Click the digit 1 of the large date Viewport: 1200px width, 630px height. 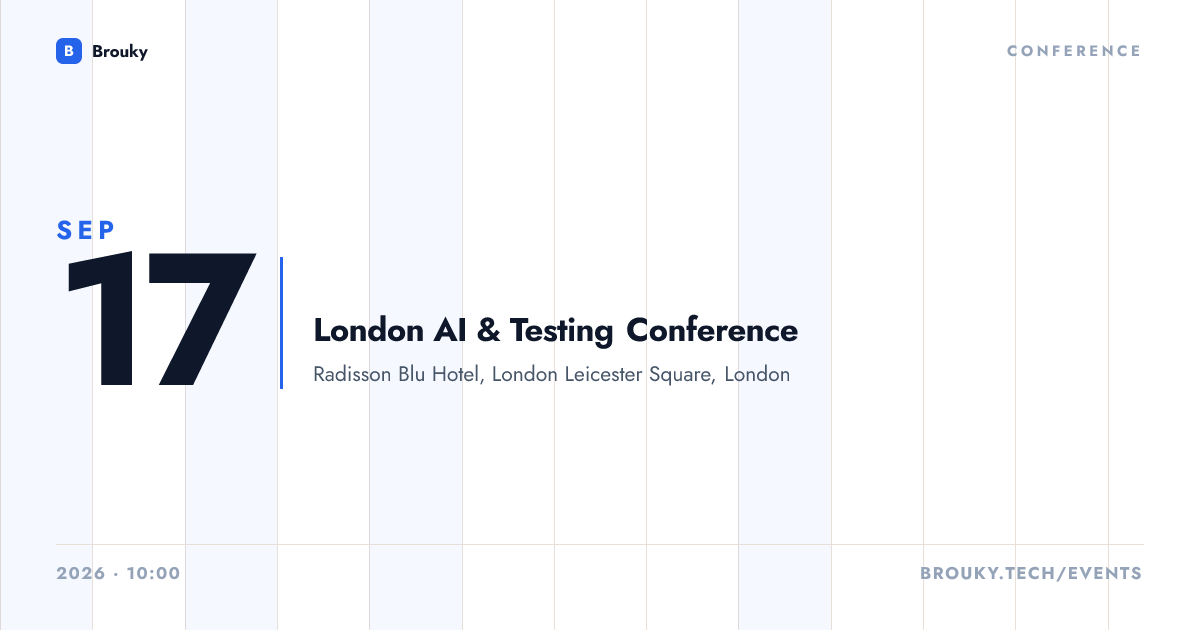tap(102, 320)
